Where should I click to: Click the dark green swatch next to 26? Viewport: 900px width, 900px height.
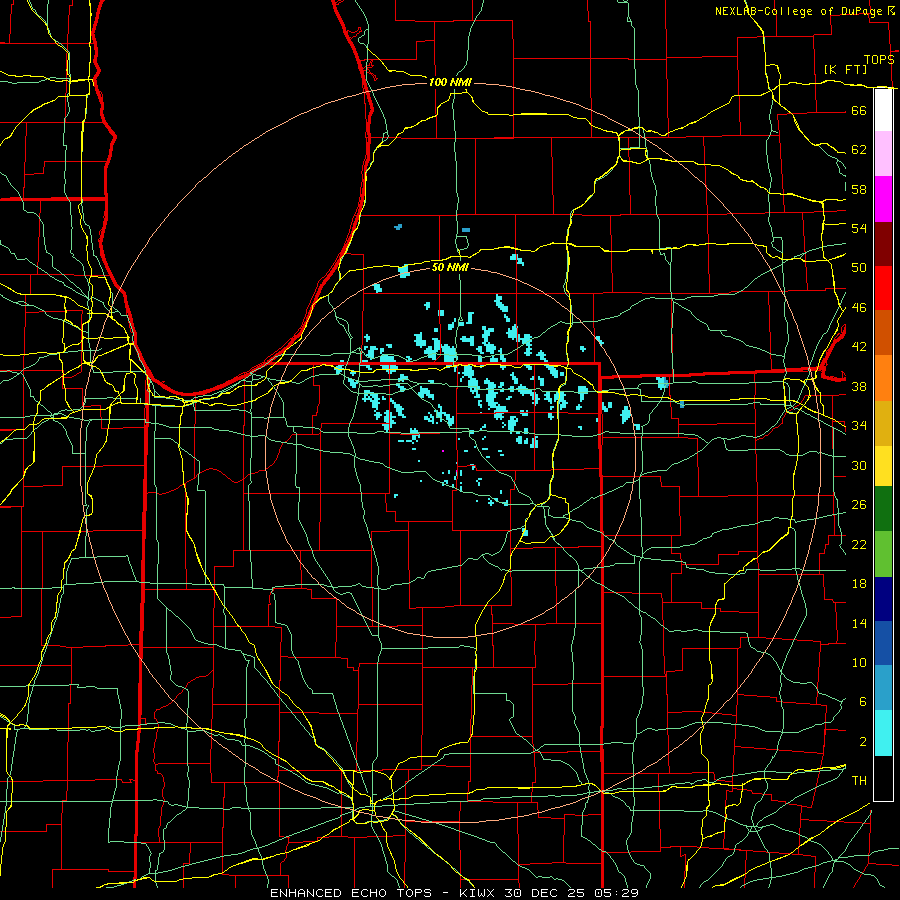pyautogui.click(x=883, y=509)
